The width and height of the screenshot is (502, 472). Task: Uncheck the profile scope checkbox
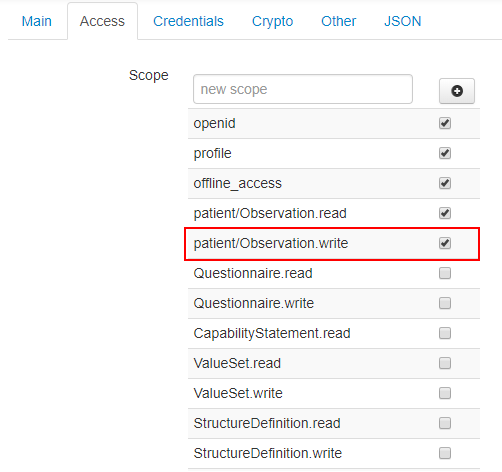click(445, 153)
